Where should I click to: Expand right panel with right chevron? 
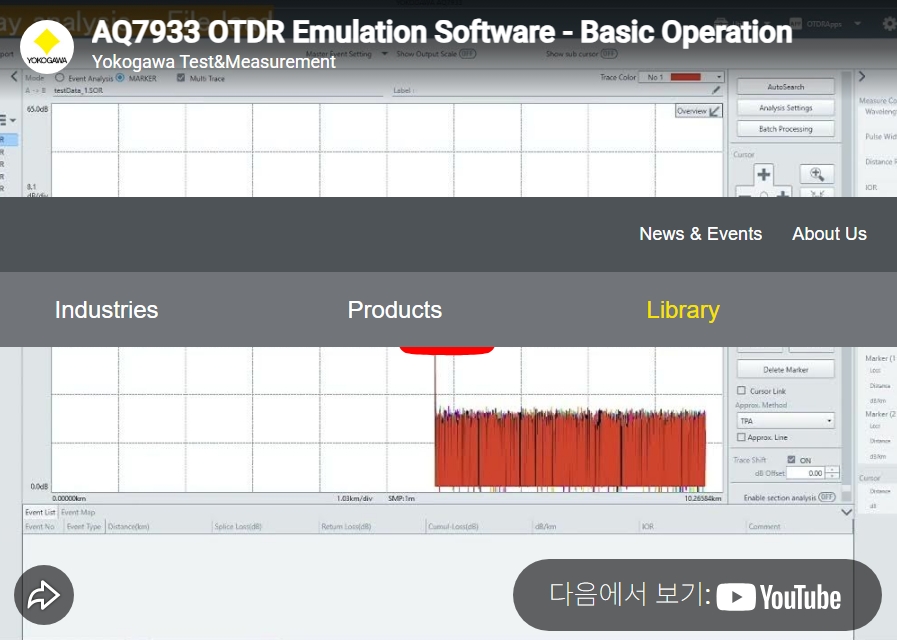(862, 77)
